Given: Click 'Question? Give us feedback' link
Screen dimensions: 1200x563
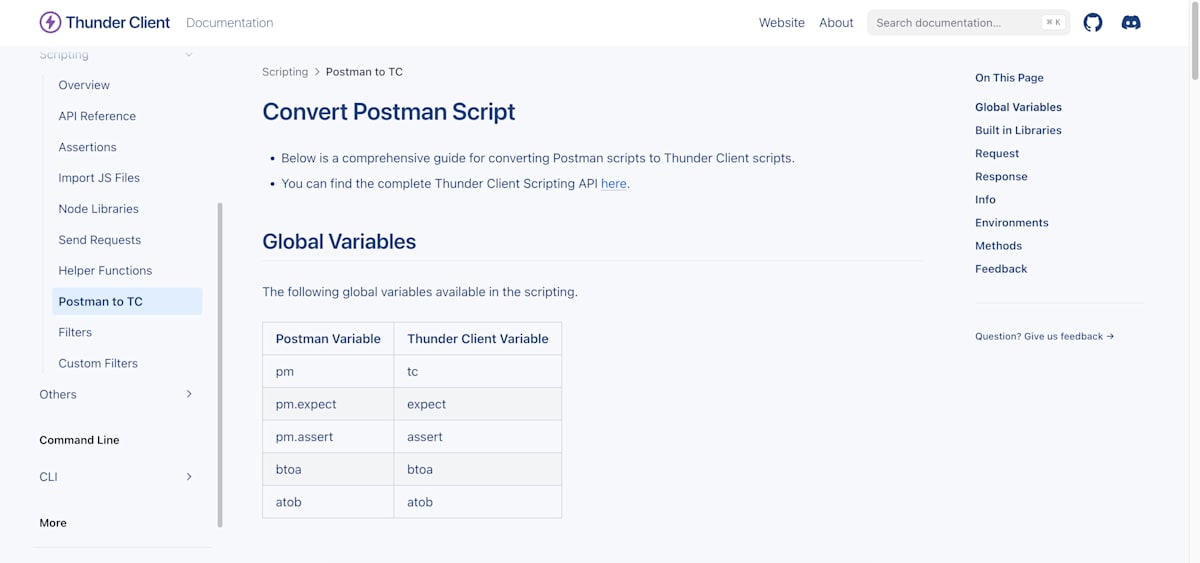Looking at the screenshot, I should pos(1044,336).
